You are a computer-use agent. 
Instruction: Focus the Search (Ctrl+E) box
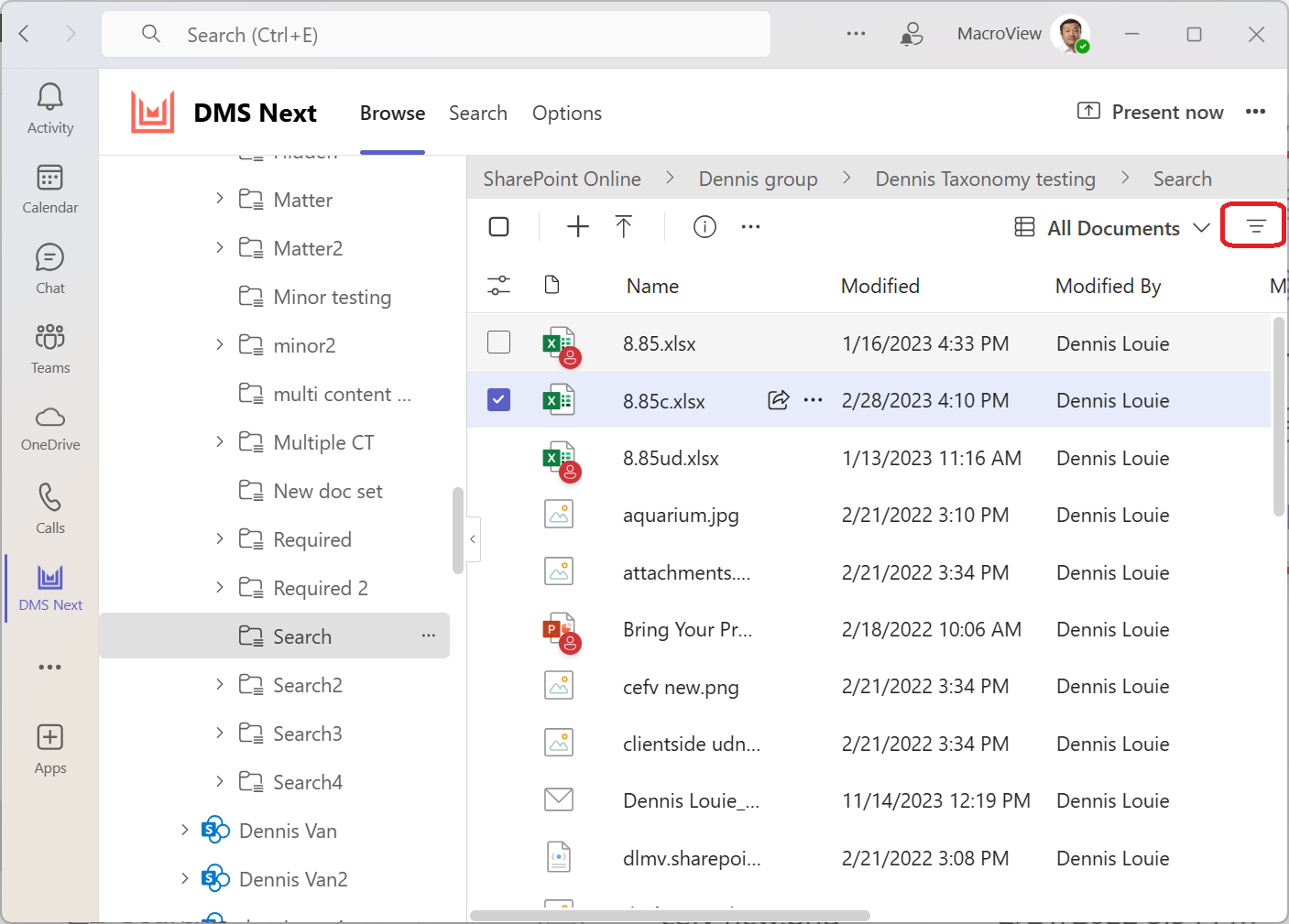point(436,34)
